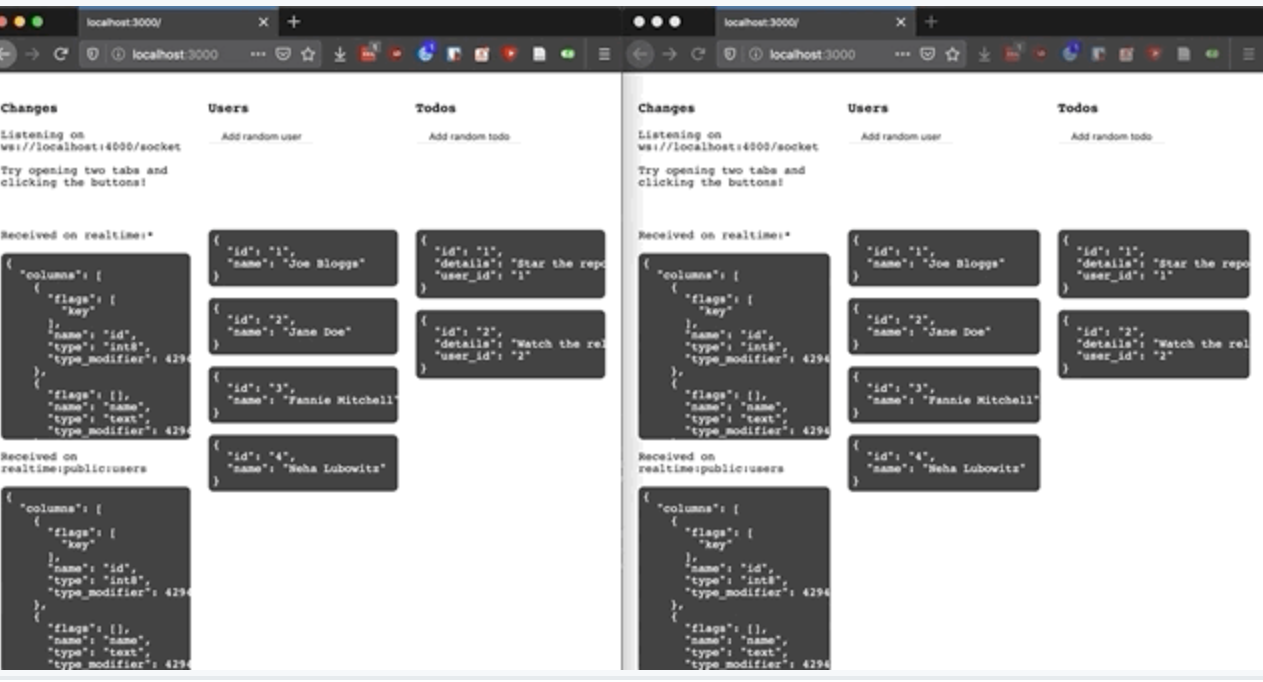1263x682 pixels.
Task: Open new tab in right browser window
Action: tap(931, 21)
